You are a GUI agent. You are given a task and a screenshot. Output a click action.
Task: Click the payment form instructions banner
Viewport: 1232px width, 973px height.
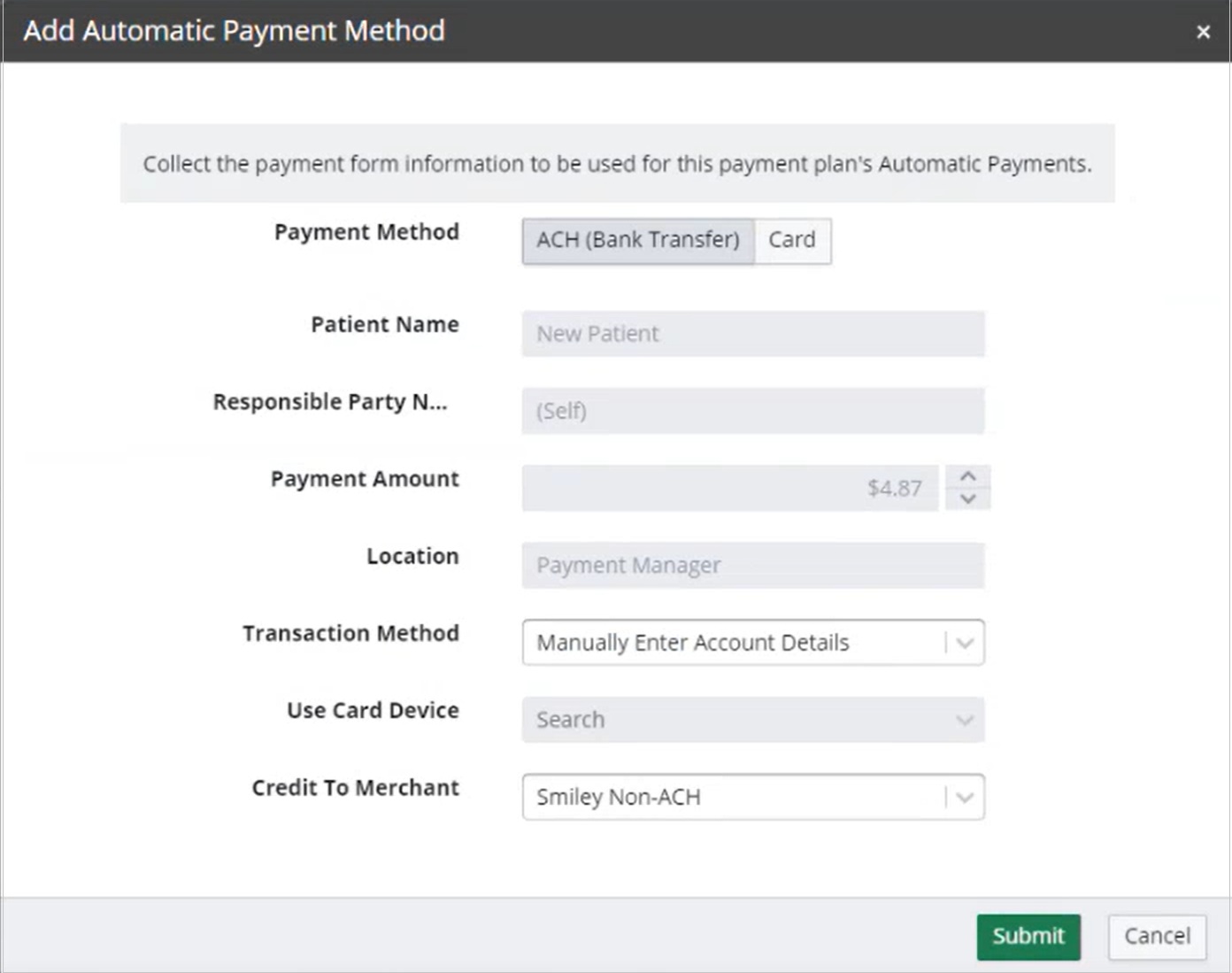pyautogui.click(x=617, y=164)
